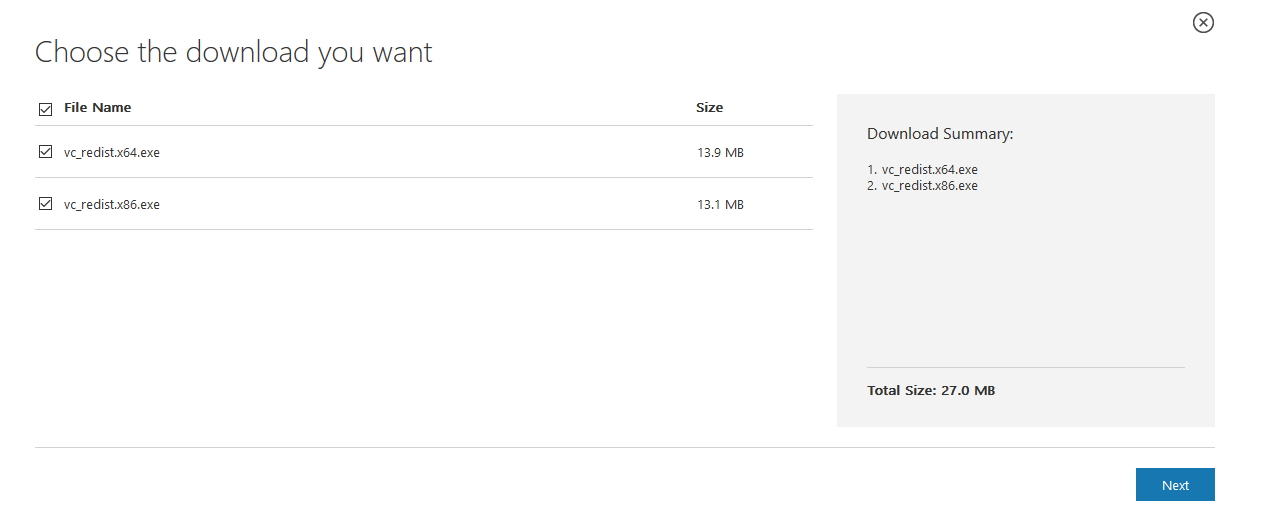Click empty gray area of the summary panel
The height and width of the screenshot is (511, 1268).
(x=1025, y=280)
